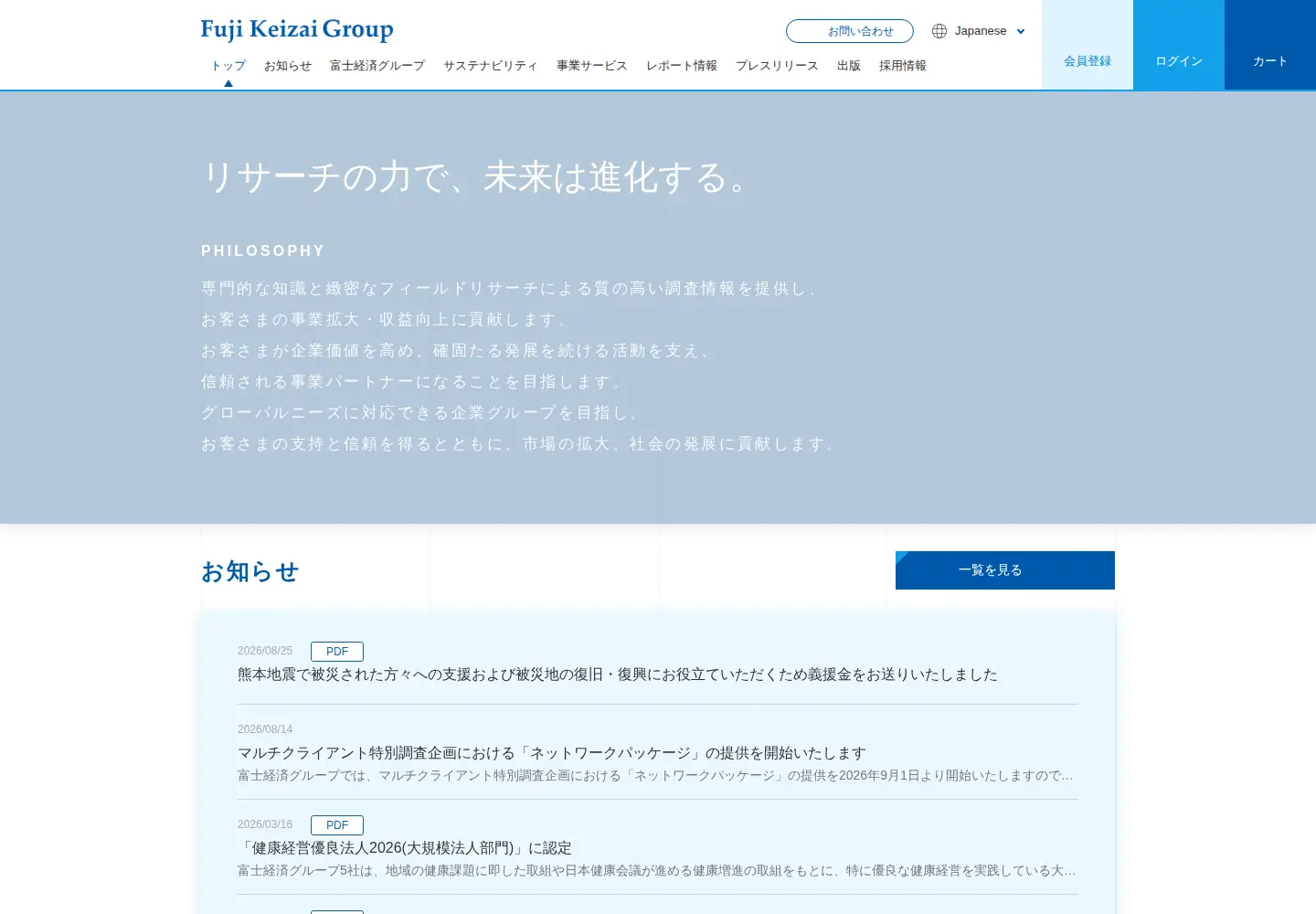This screenshot has width=1316, height=914.
Task: Open 富士経済グループ in navigation
Action: [377, 66]
